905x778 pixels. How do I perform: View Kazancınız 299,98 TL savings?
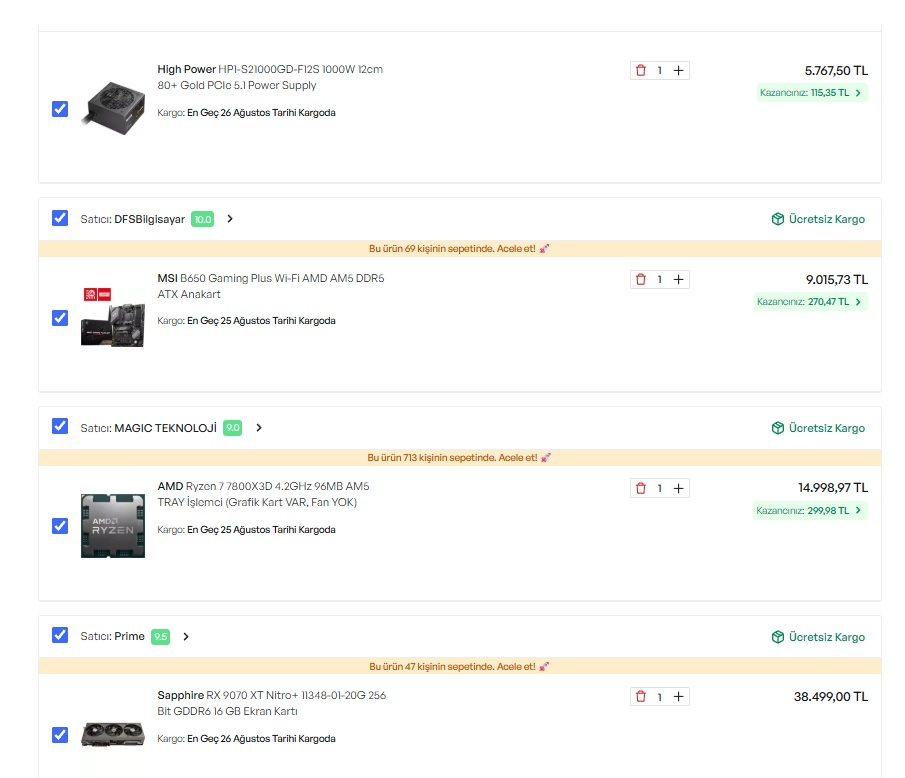coord(810,511)
